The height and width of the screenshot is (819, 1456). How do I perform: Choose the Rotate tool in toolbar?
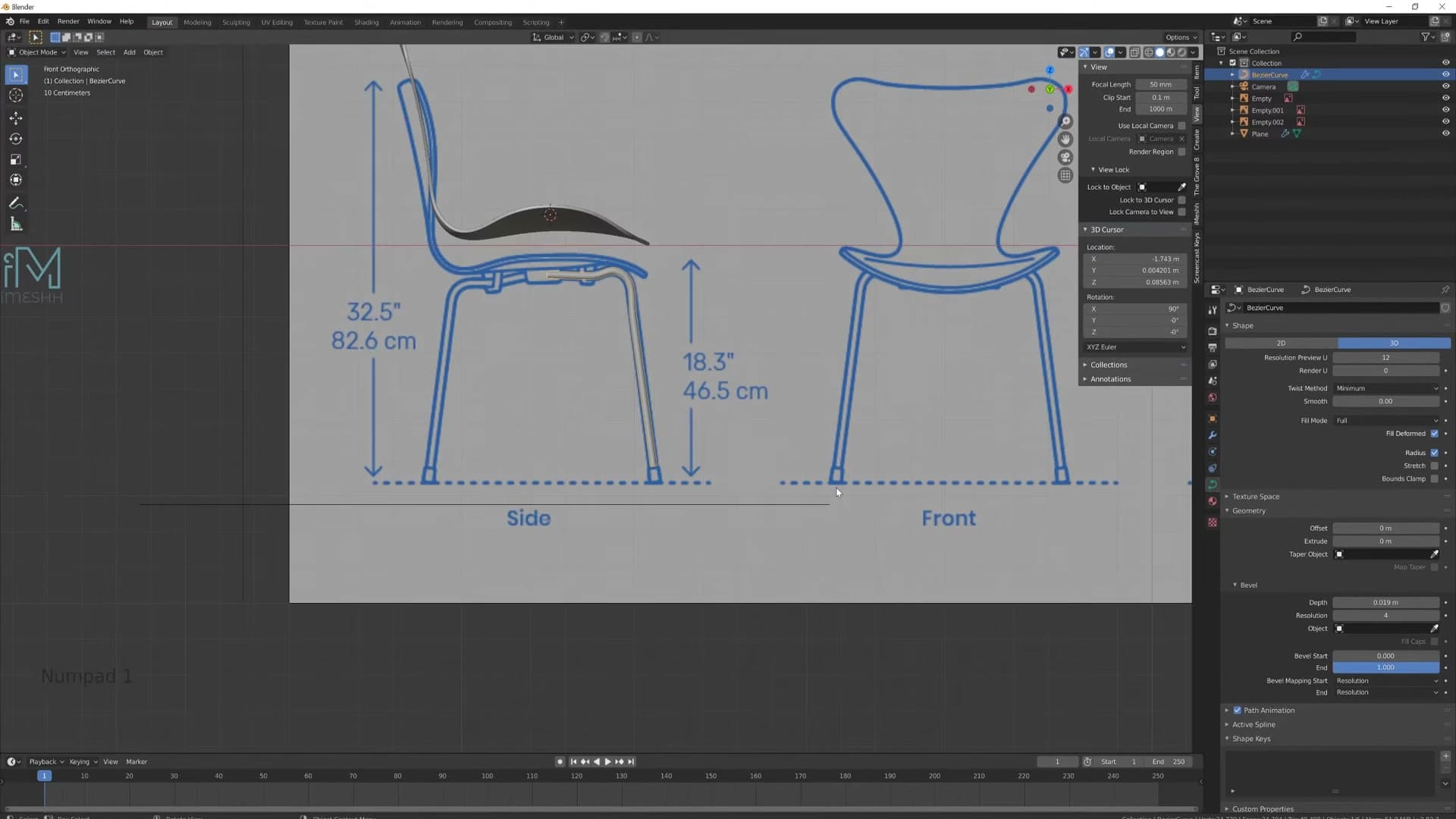16,139
